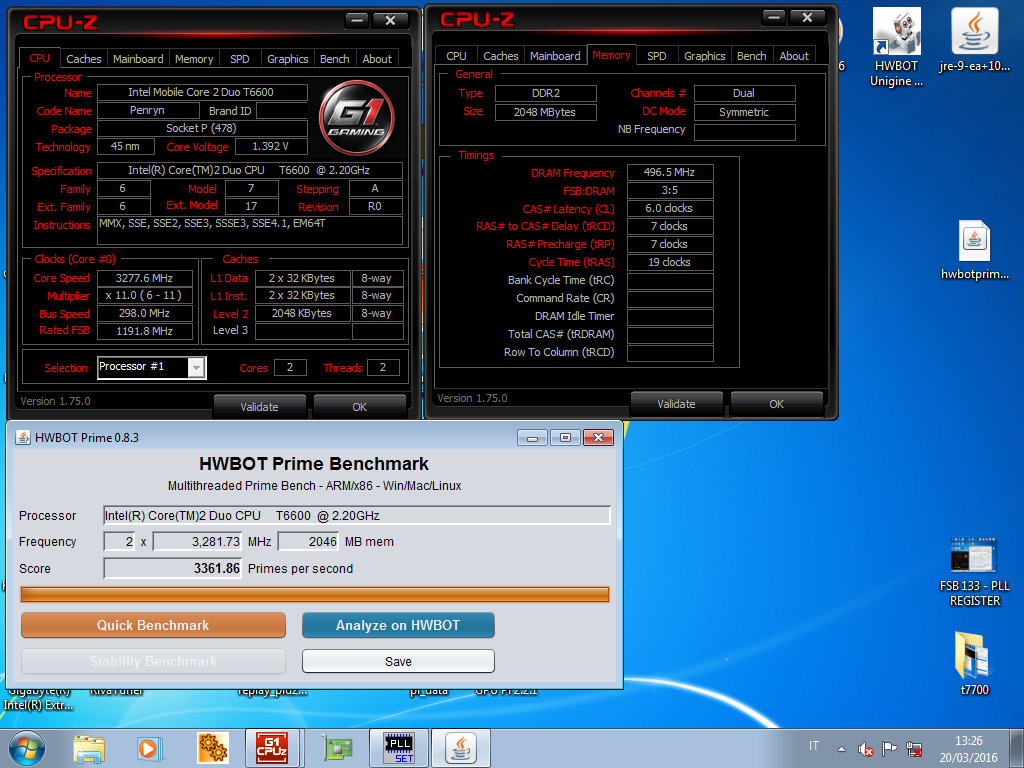Click the orange benchmark progress bar
Screen dimensions: 1024x768
click(x=315, y=594)
